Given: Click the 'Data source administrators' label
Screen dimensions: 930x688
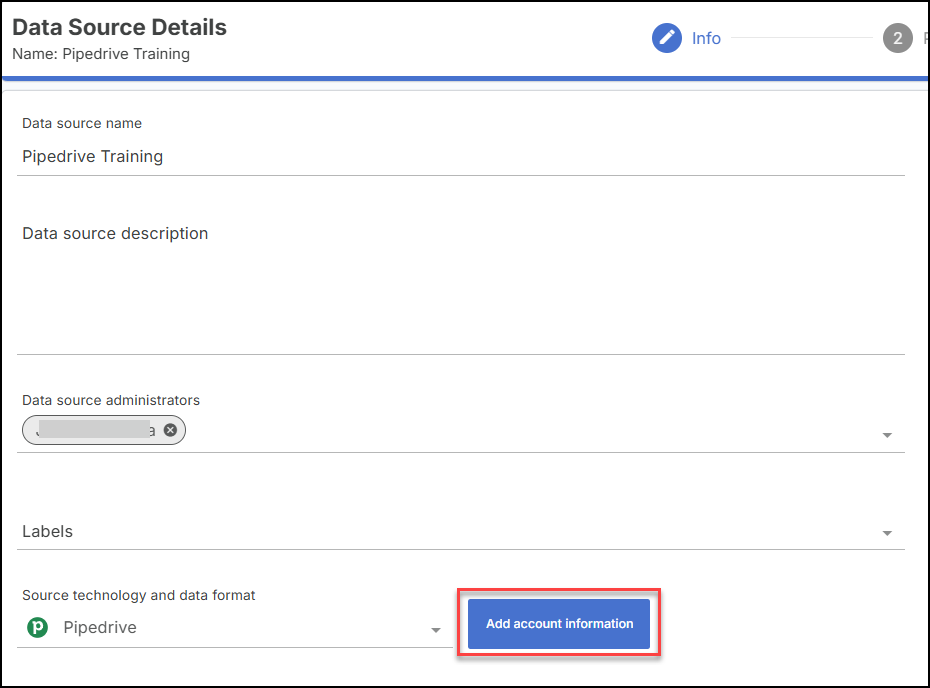Looking at the screenshot, I should click(111, 400).
